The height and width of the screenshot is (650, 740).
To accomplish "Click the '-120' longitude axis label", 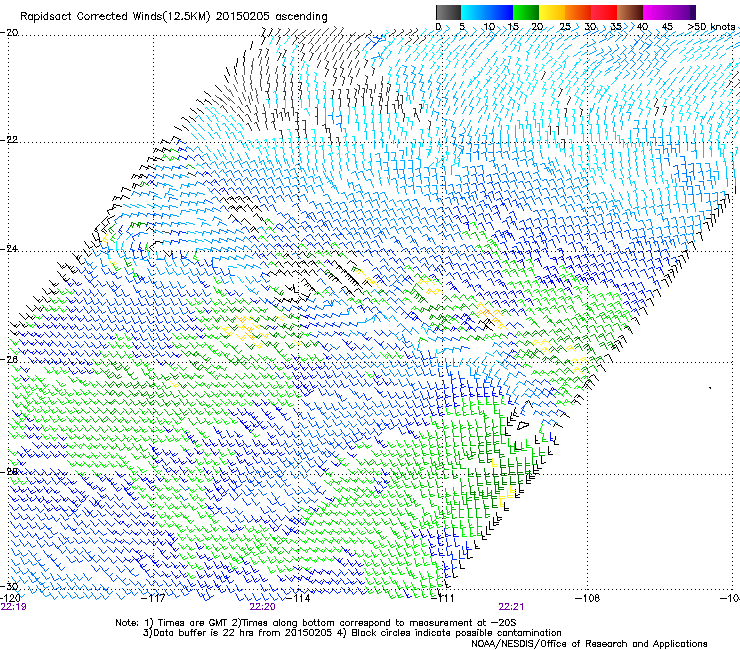I will click(x=10, y=598).
